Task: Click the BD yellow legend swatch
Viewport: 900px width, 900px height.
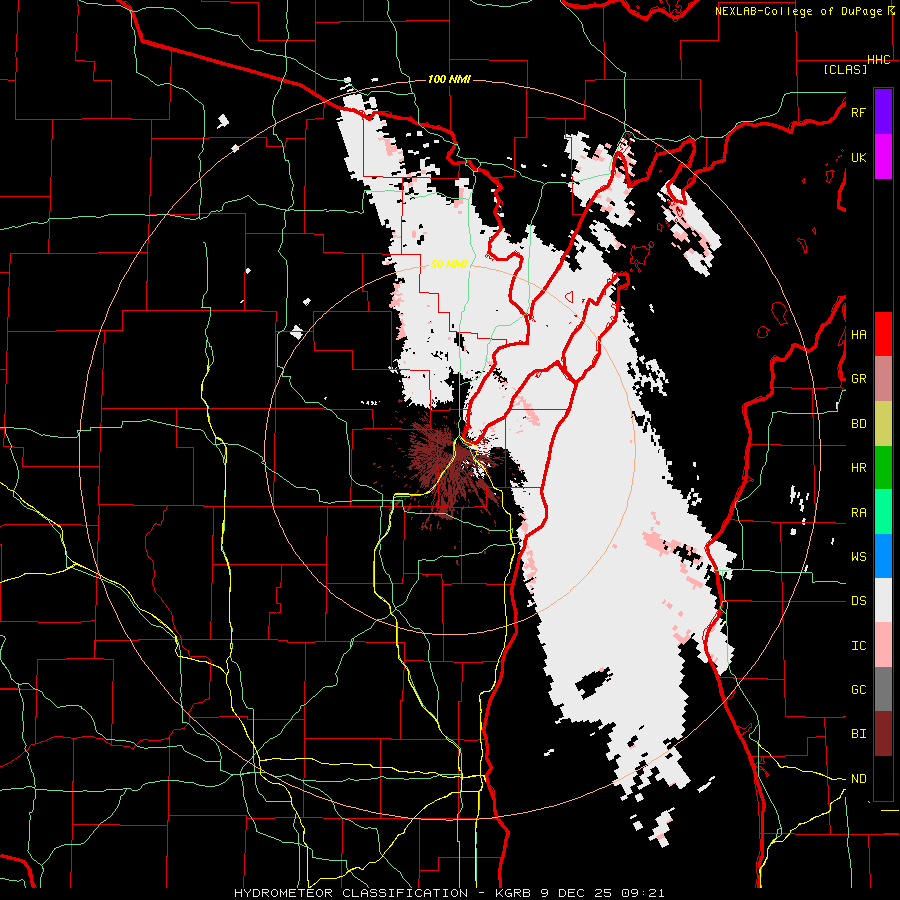Action: coord(883,423)
